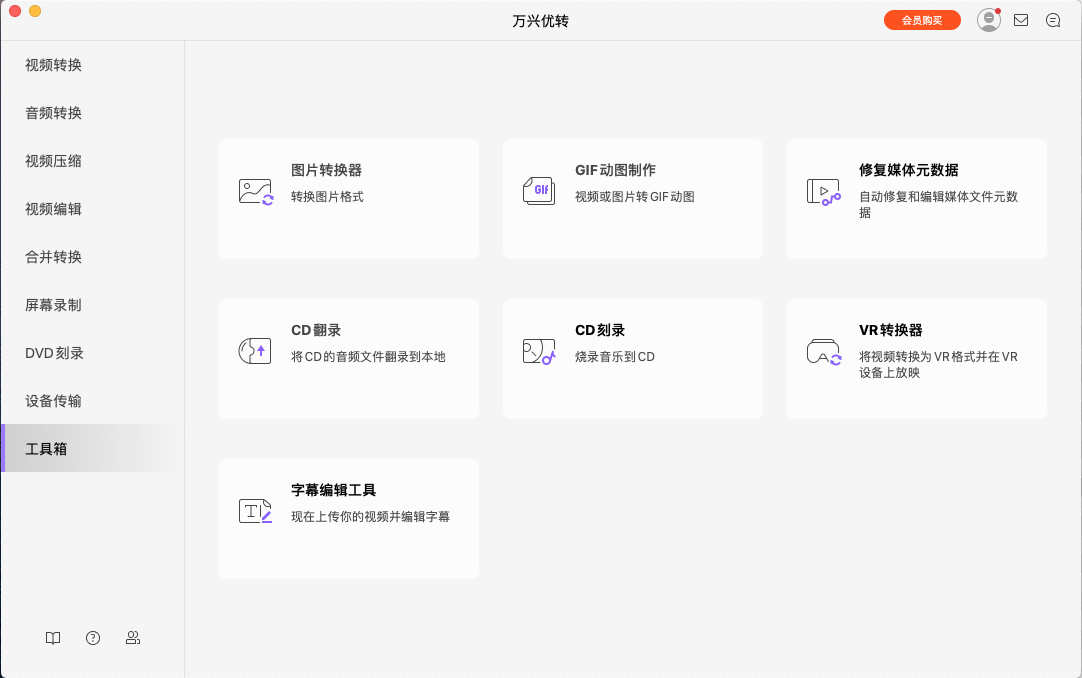Open the CD刻录 tool icon

(x=539, y=350)
